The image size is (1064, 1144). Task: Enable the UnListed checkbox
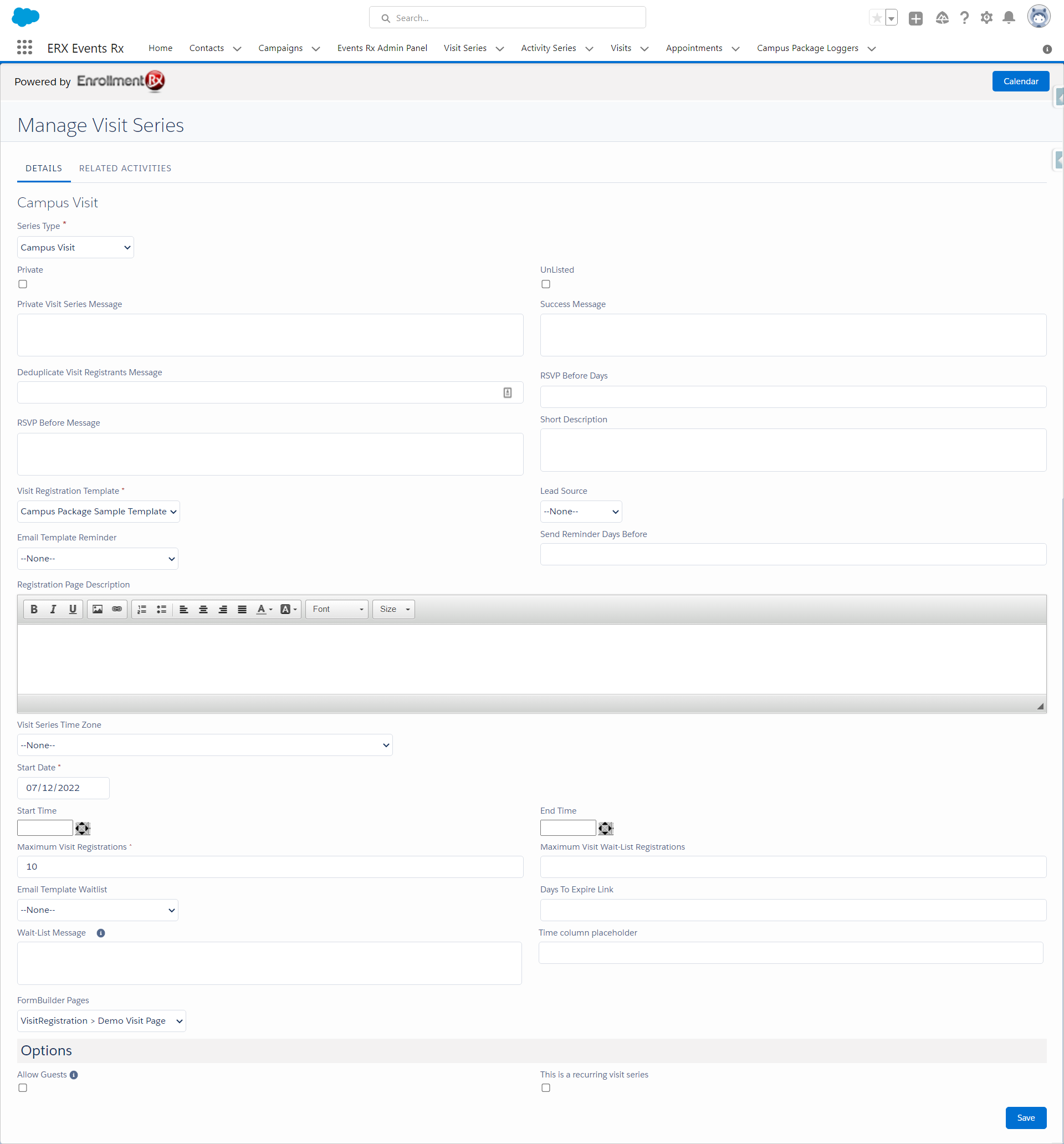[545, 284]
